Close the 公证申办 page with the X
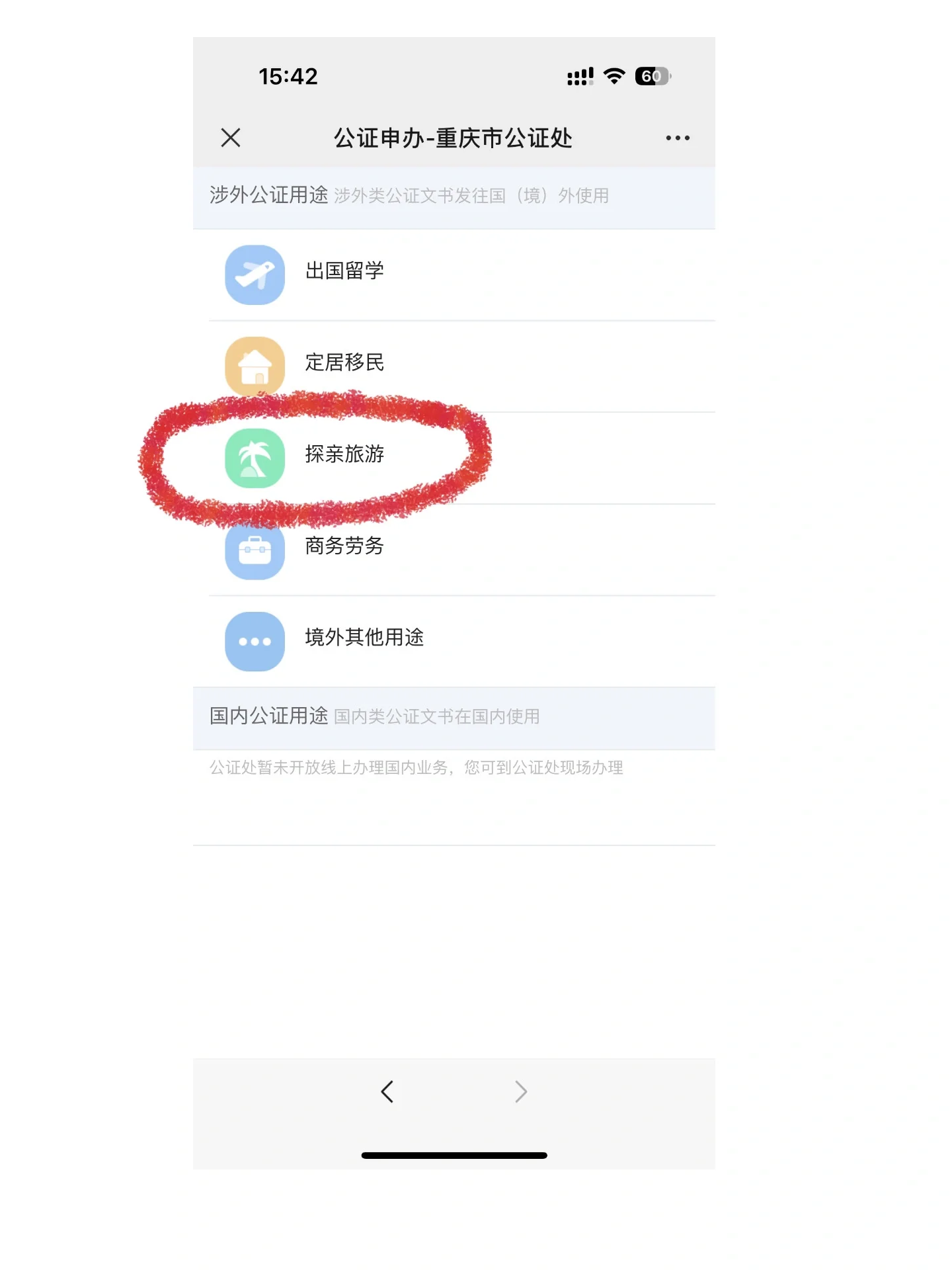952x1270 pixels. (x=231, y=138)
